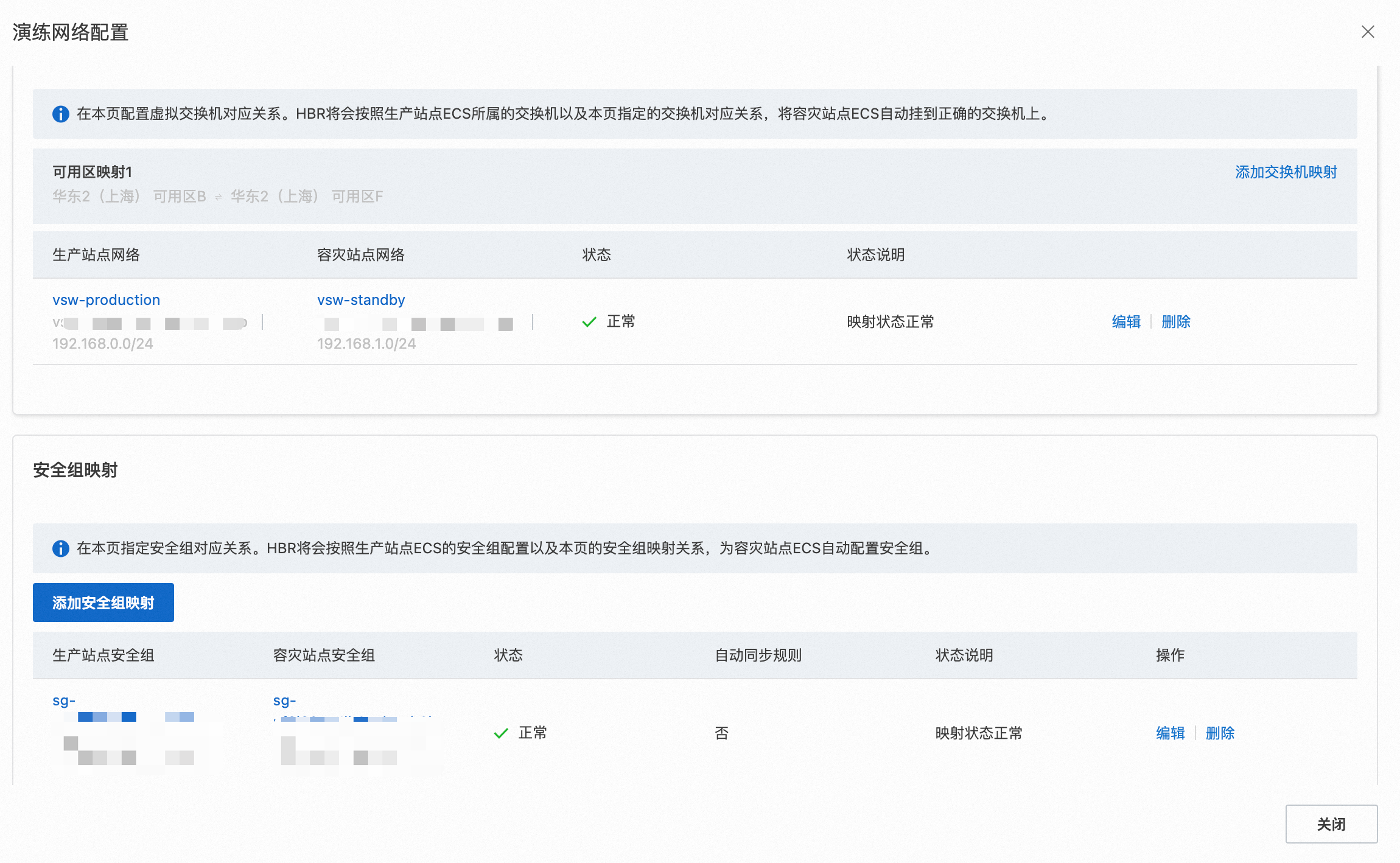Click the info icon in the security group notice
1400x863 pixels.
pos(61,548)
